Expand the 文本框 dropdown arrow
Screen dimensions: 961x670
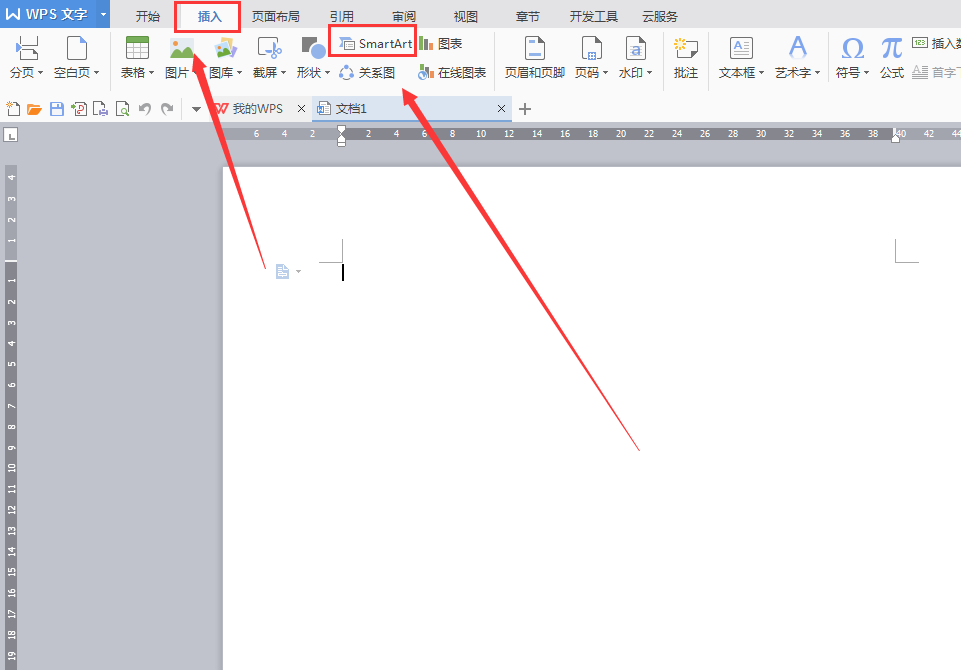(762, 73)
